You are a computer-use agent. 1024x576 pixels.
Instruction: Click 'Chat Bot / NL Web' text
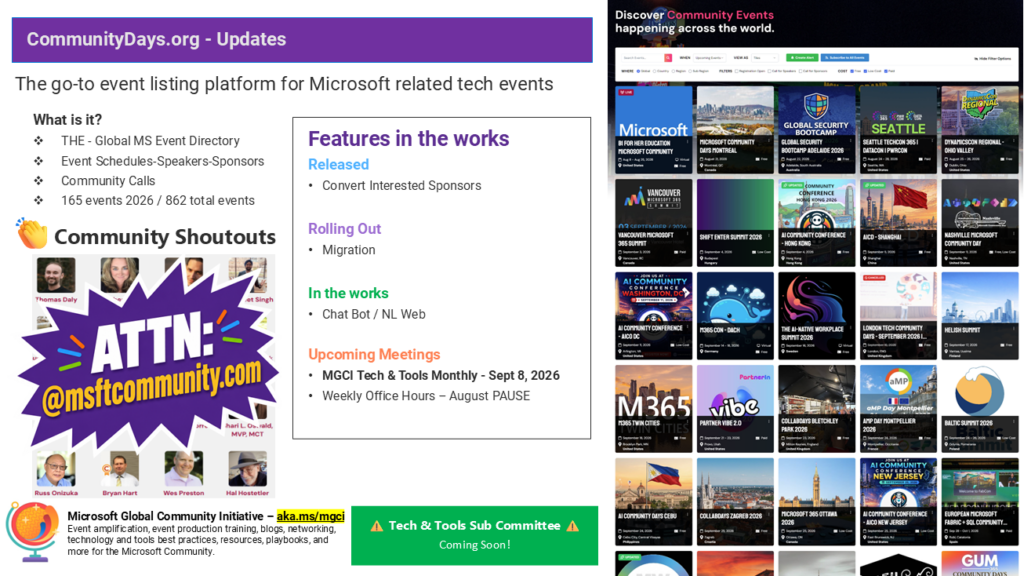point(374,314)
